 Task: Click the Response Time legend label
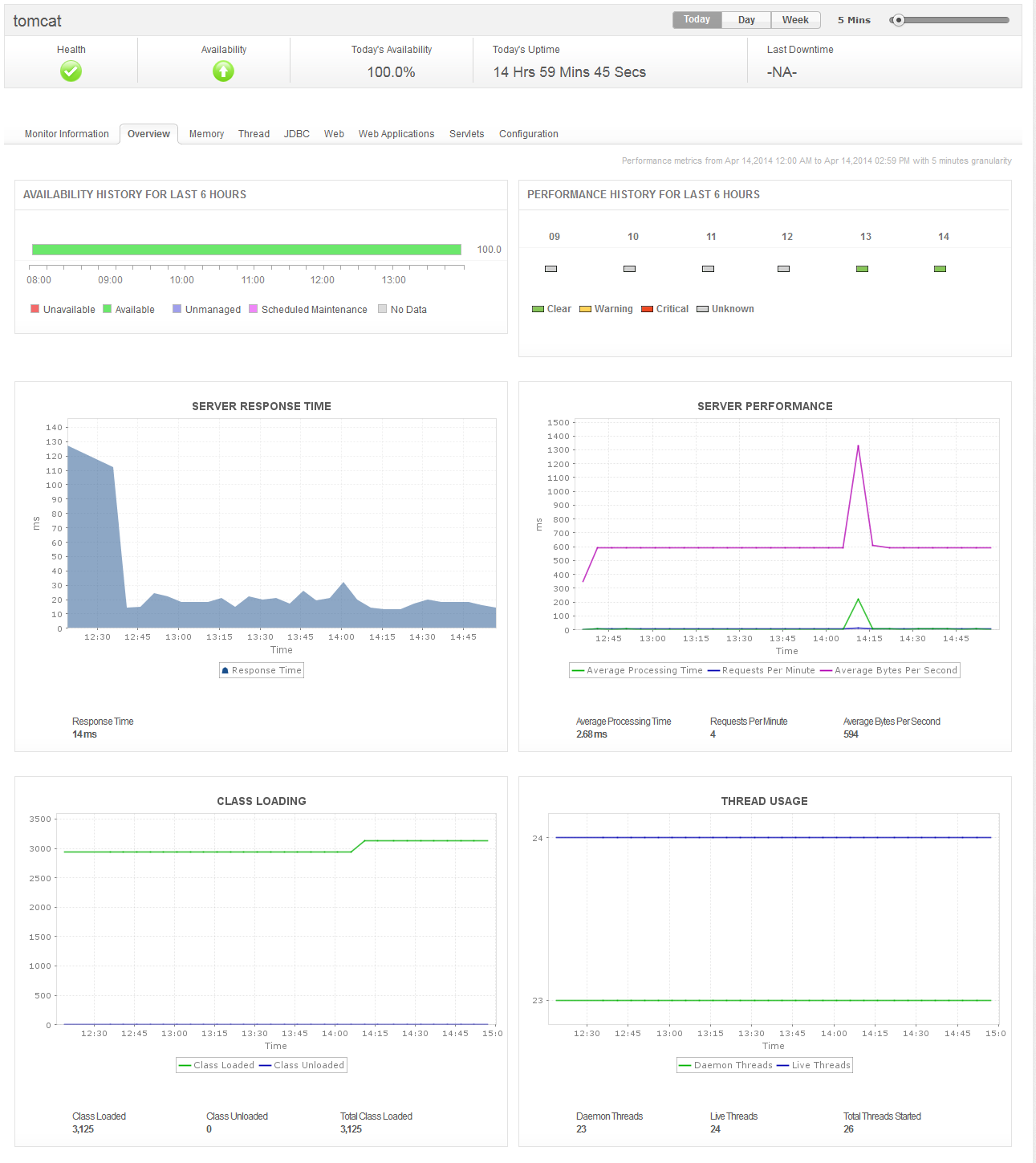[266, 670]
